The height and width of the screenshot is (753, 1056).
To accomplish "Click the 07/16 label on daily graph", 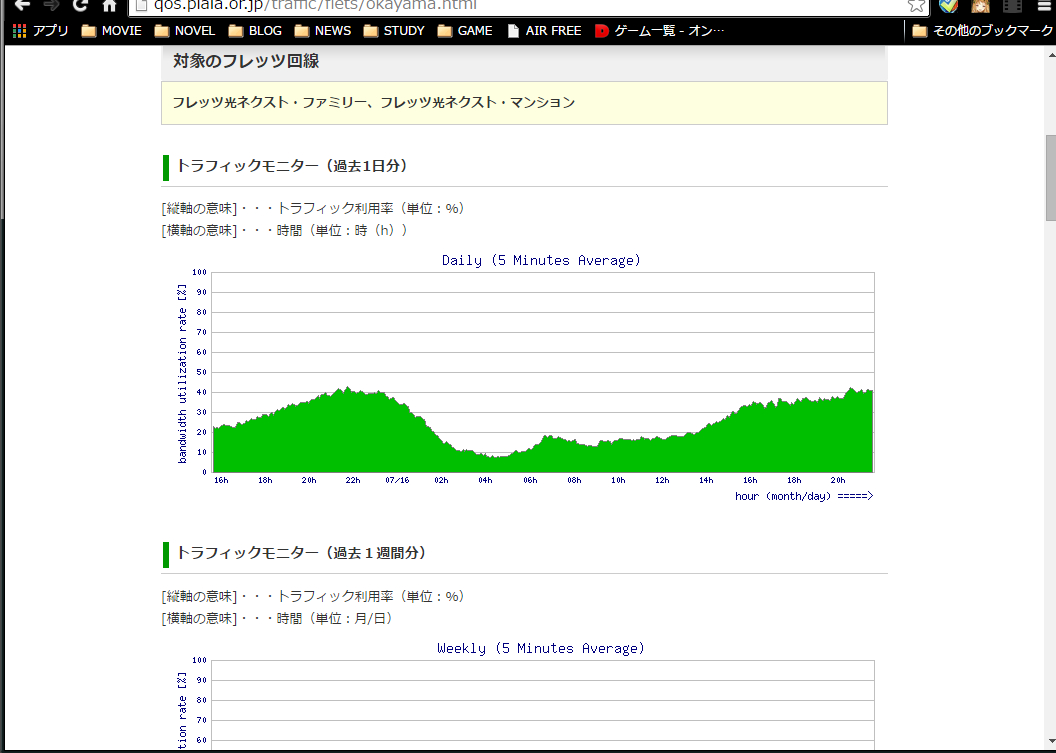I will (x=397, y=480).
